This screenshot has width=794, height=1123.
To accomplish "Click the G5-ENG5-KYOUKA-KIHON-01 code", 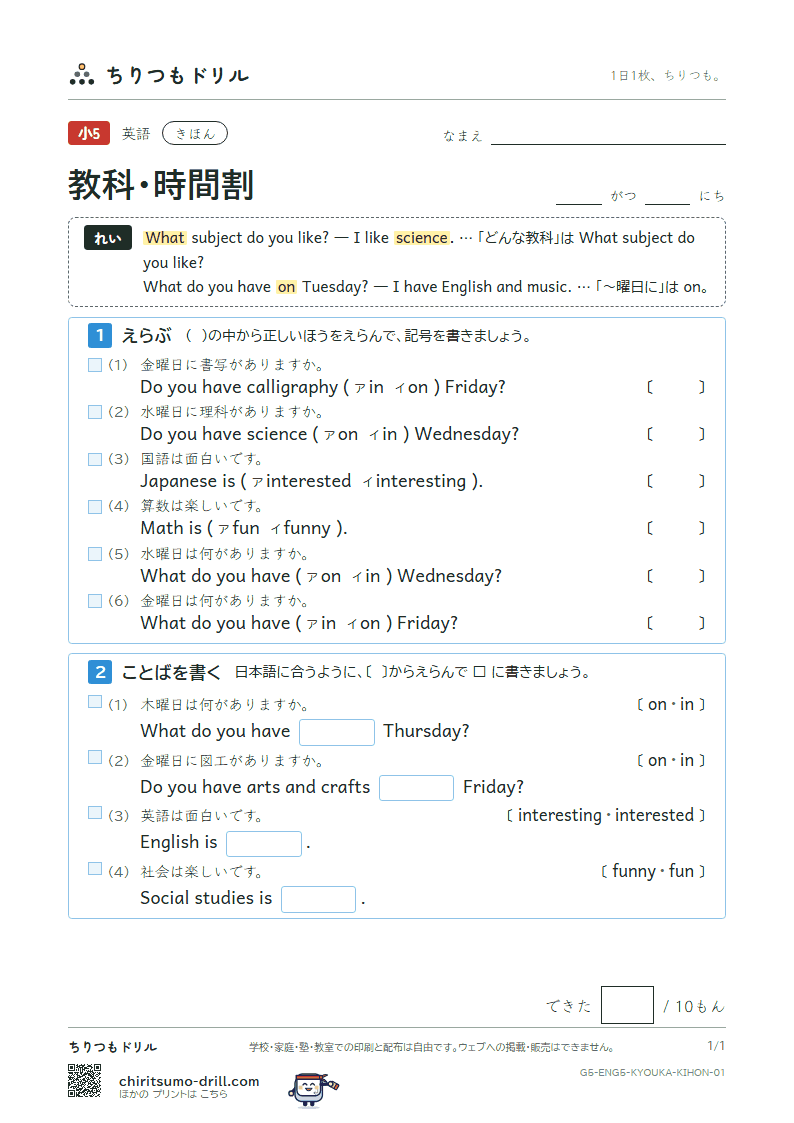I will (652, 1072).
